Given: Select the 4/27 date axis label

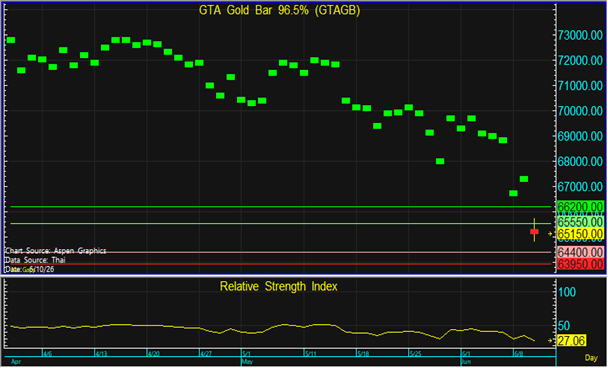Looking at the screenshot, I should coord(206,354).
